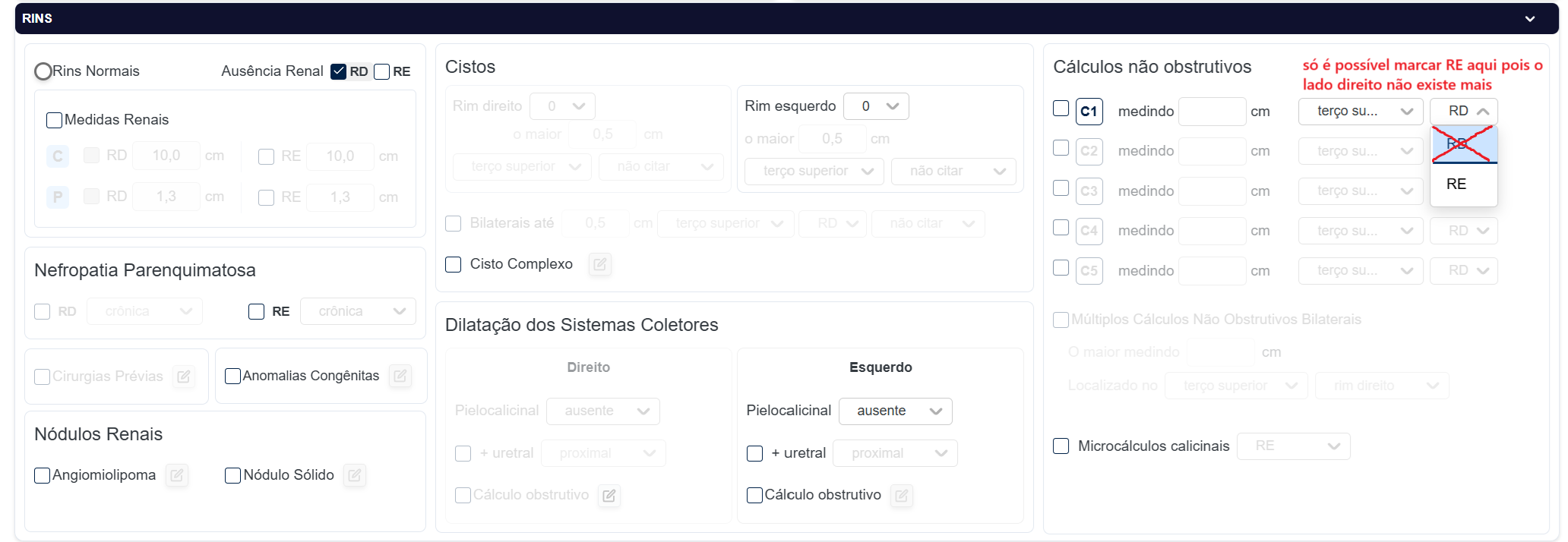Open C1 terço superior location dropdown

pyautogui.click(x=1360, y=112)
